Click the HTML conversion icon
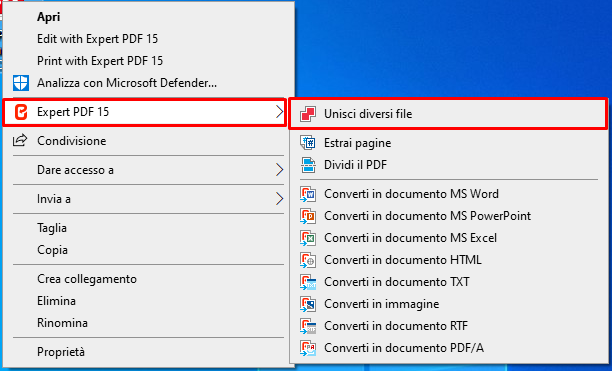The width and height of the screenshot is (612, 371). pyautogui.click(x=308, y=260)
